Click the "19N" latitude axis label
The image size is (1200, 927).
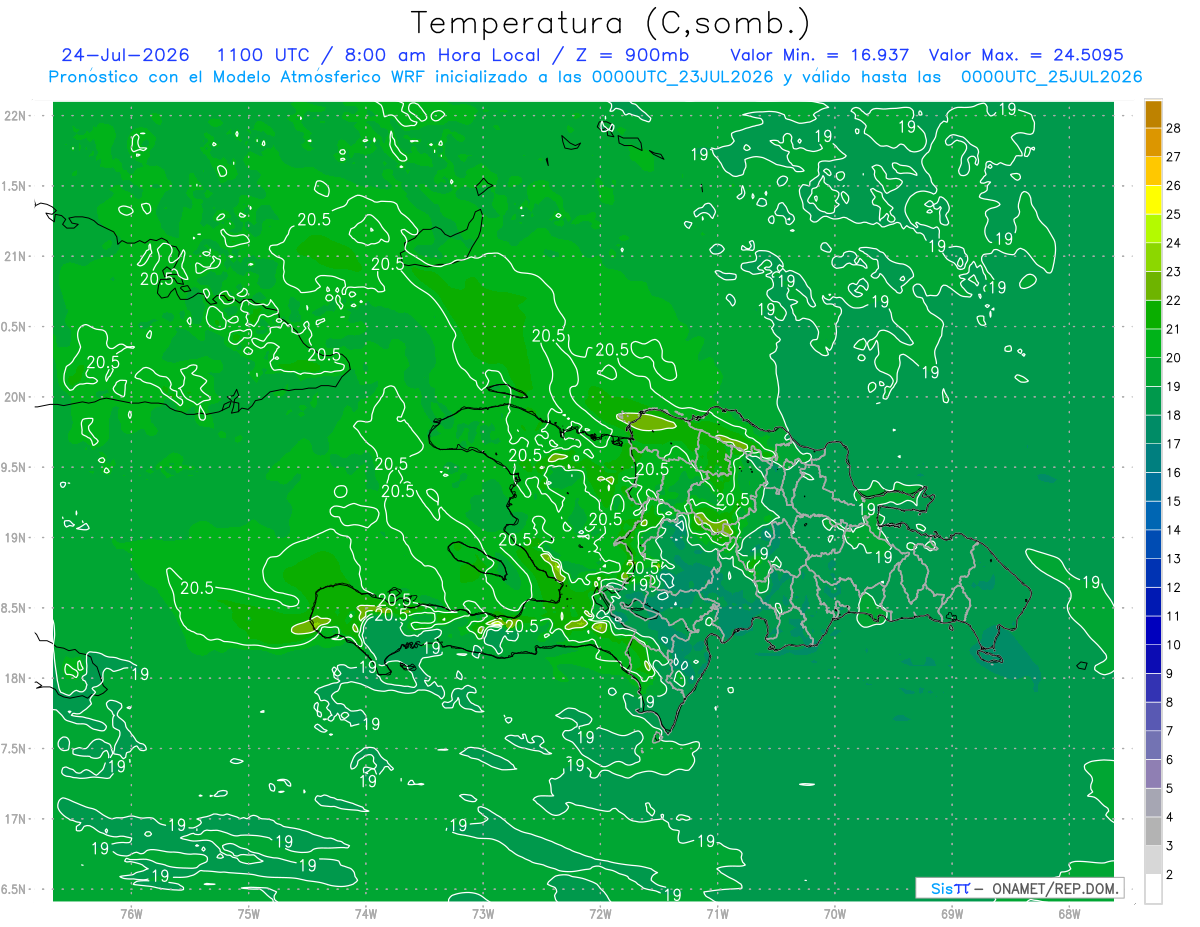tap(15, 538)
